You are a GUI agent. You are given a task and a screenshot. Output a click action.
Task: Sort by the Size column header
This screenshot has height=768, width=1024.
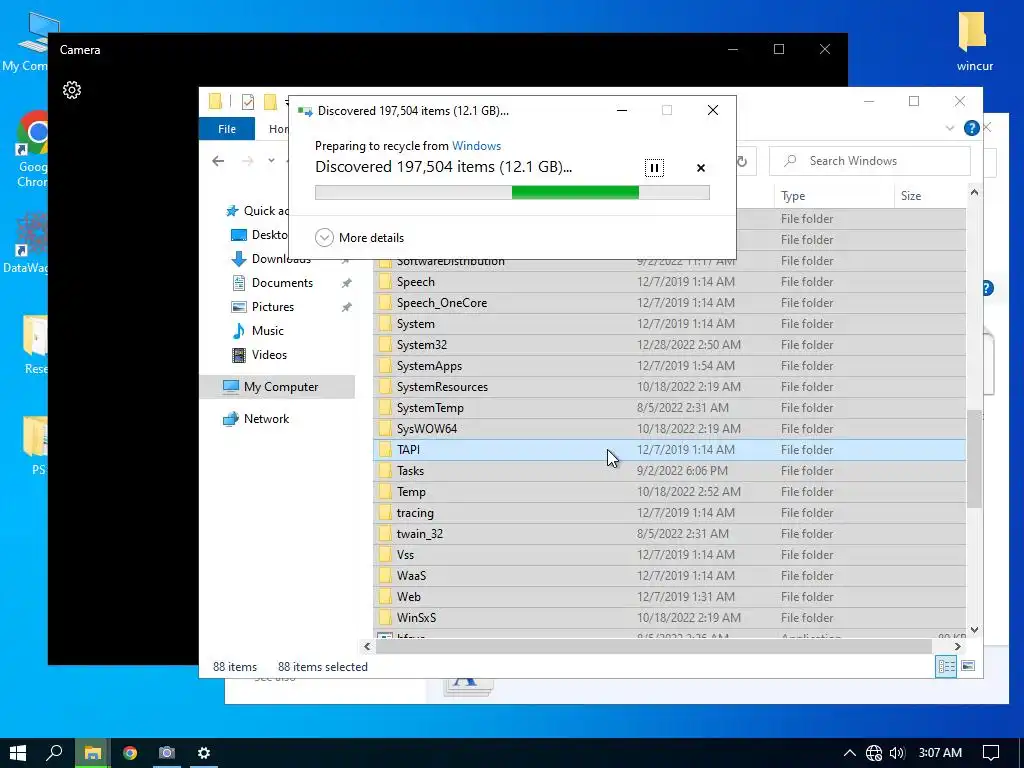[x=929, y=196]
